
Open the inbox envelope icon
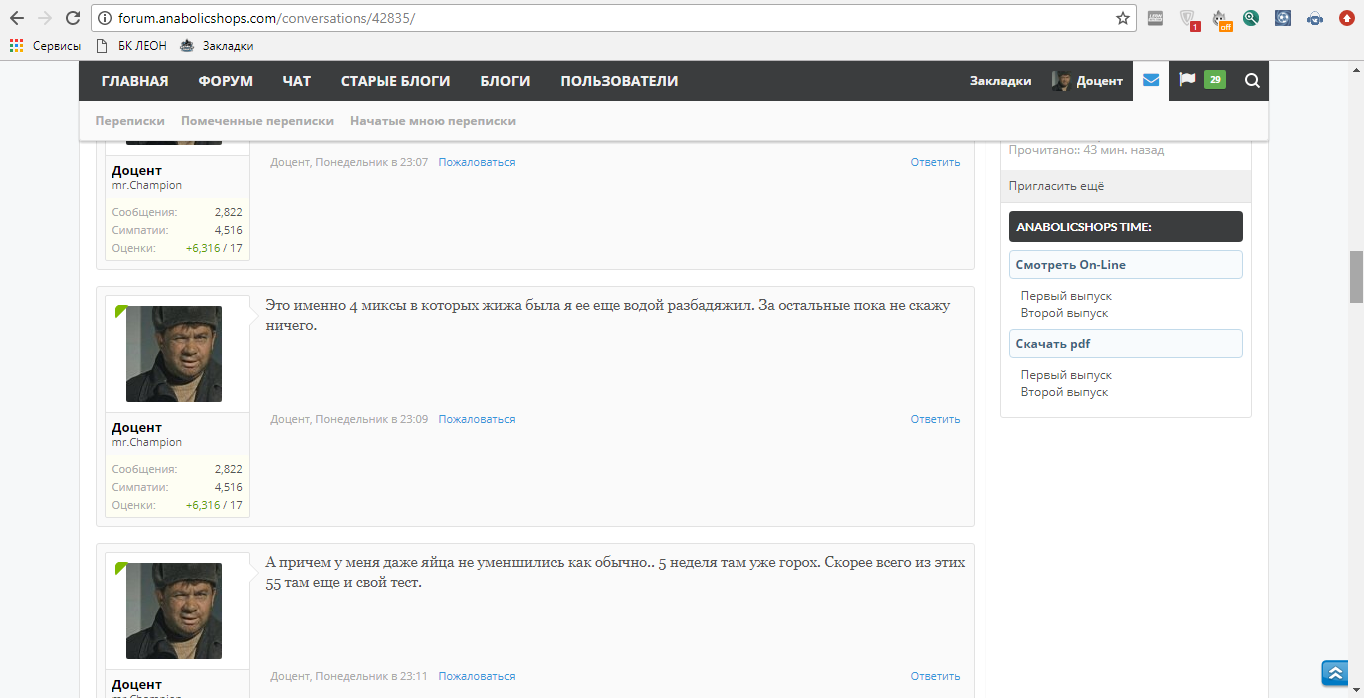1151,81
